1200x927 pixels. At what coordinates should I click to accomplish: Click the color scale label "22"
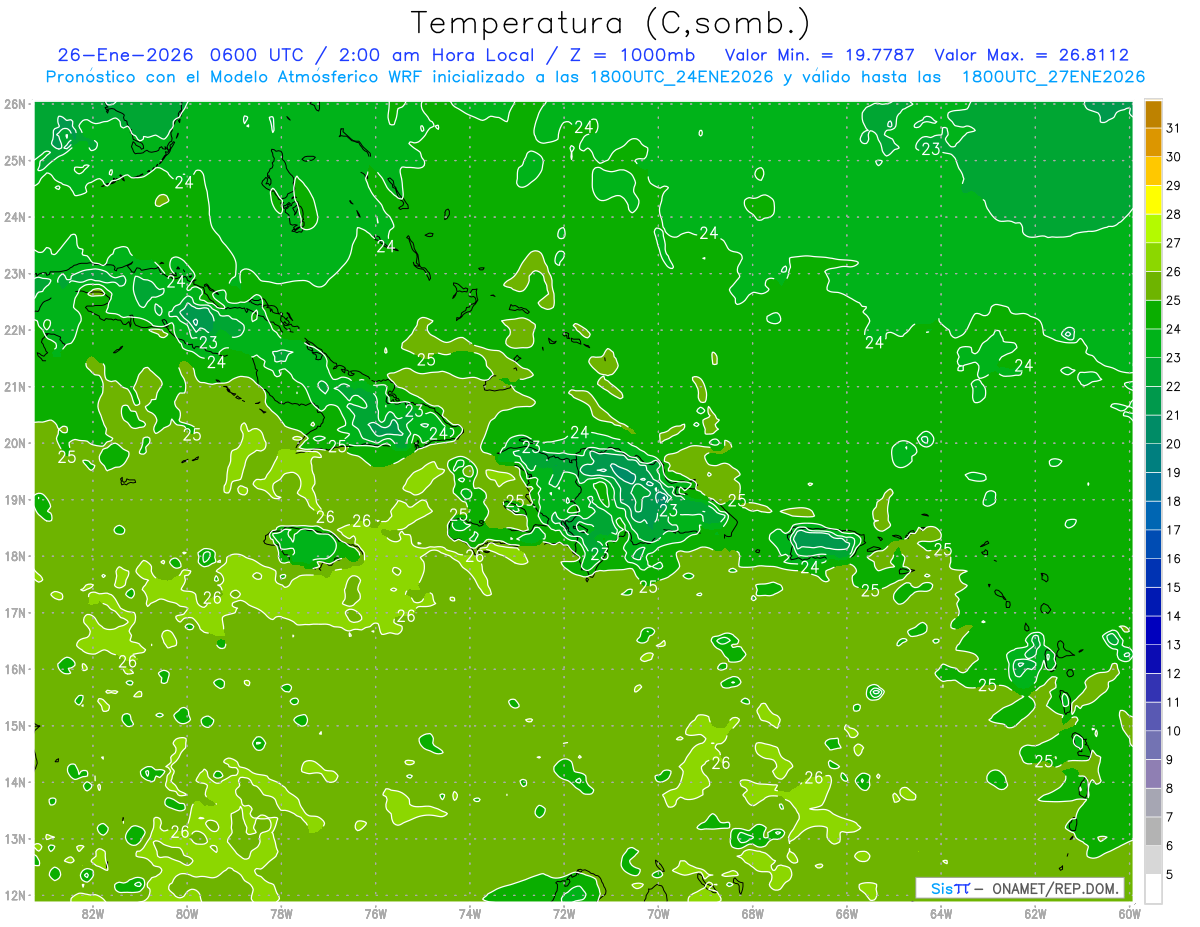coord(1174,386)
